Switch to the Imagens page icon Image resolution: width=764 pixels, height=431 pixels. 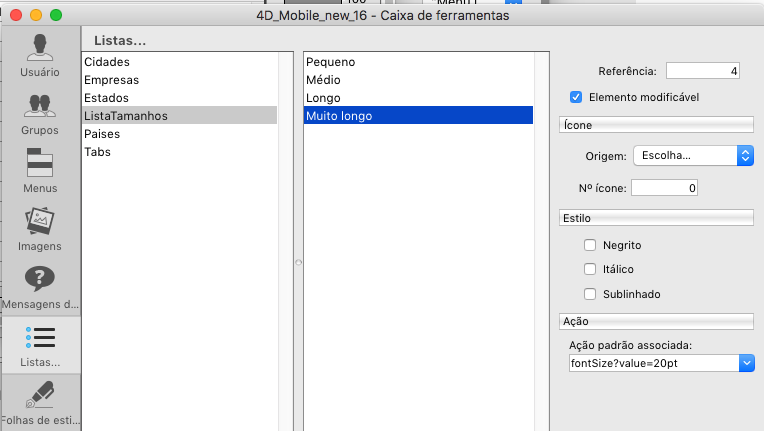point(40,222)
